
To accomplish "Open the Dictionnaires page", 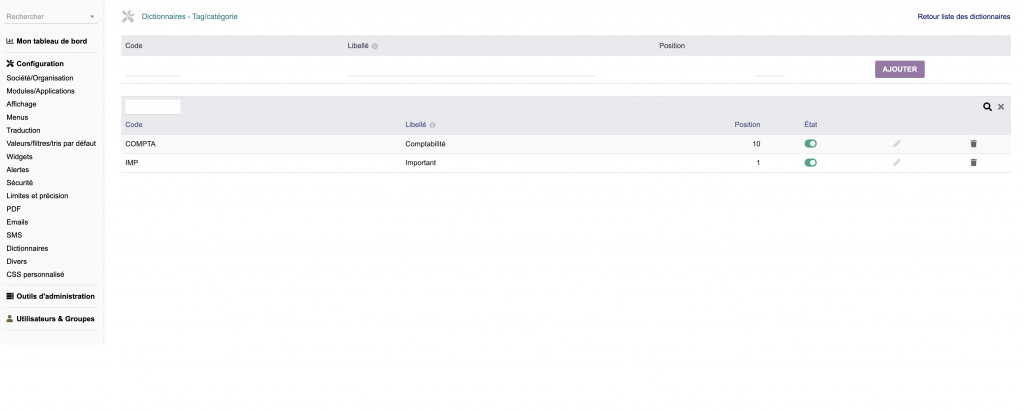I will point(27,249).
